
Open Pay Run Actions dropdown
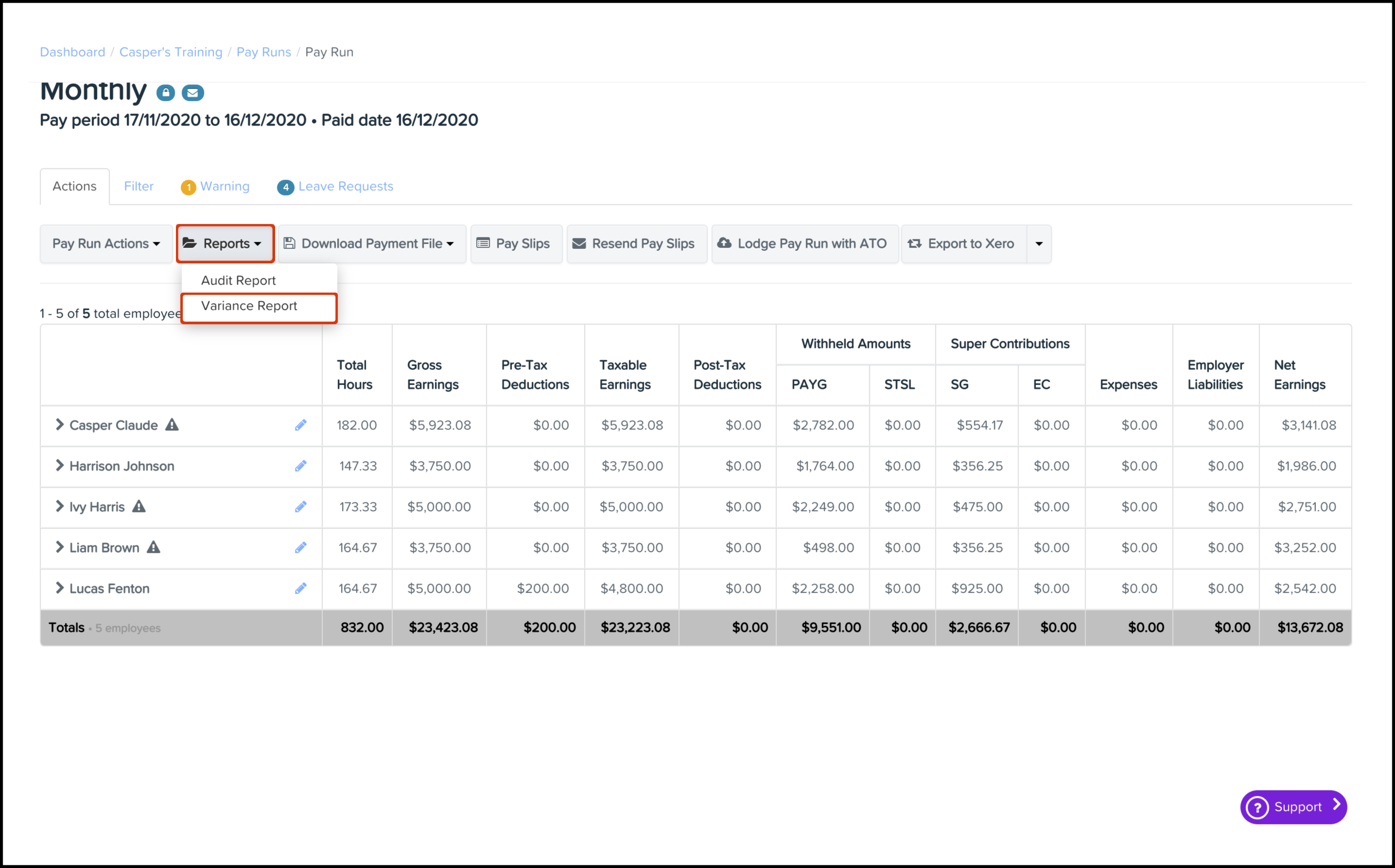(x=106, y=243)
